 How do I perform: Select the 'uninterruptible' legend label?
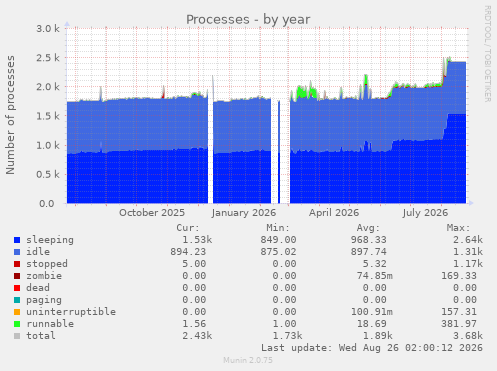click(71, 312)
